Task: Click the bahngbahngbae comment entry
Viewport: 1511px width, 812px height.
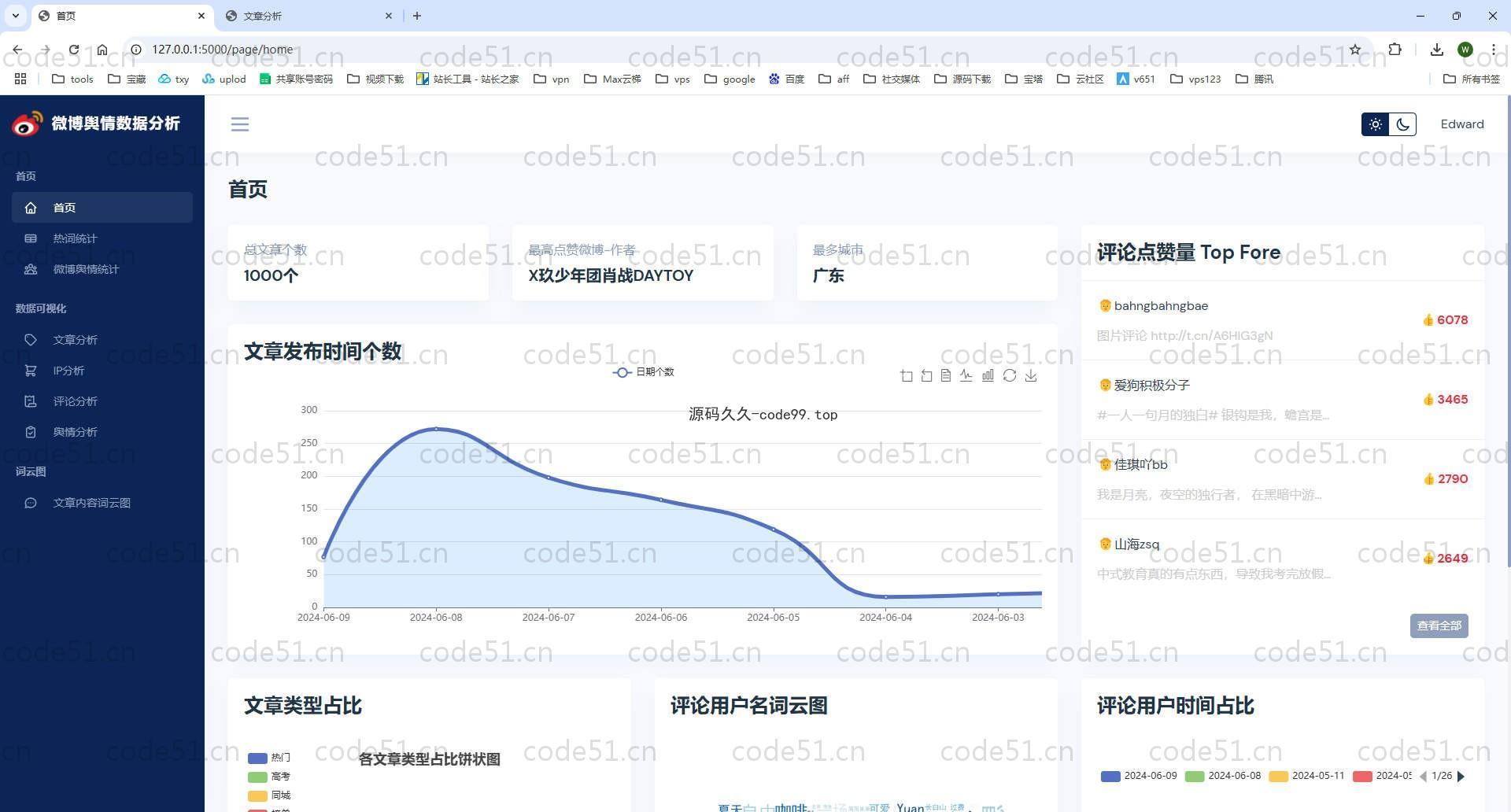Action: (x=1283, y=320)
